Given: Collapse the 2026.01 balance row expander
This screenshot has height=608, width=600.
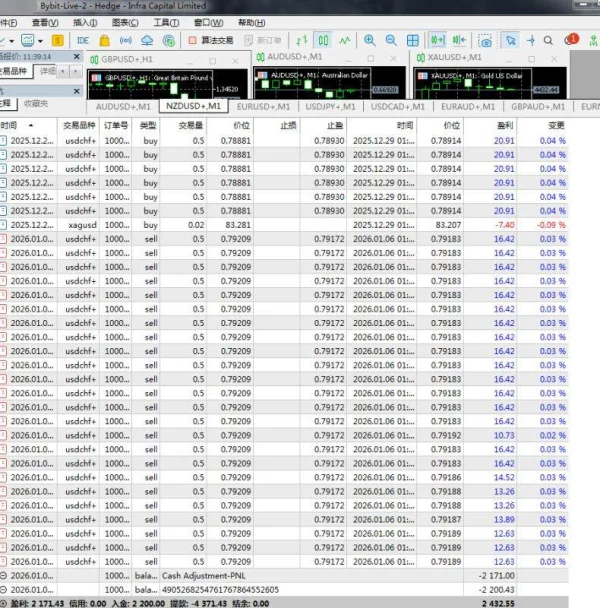Looking at the screenshot, I should [x=3, y=576].
